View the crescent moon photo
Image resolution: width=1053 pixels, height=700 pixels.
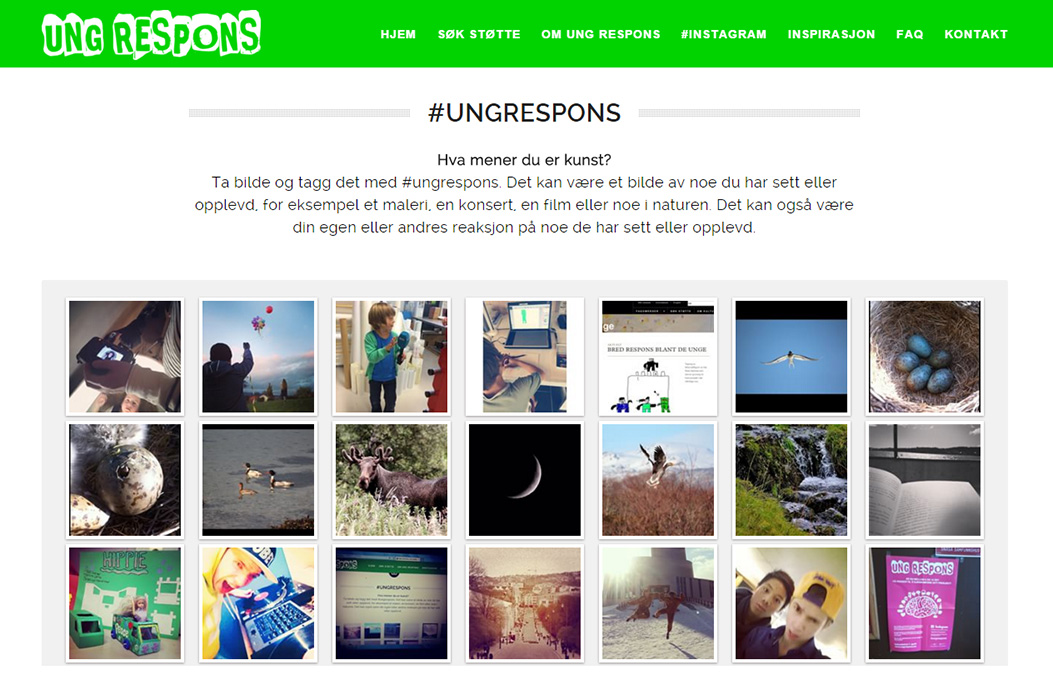click(524, 480)
